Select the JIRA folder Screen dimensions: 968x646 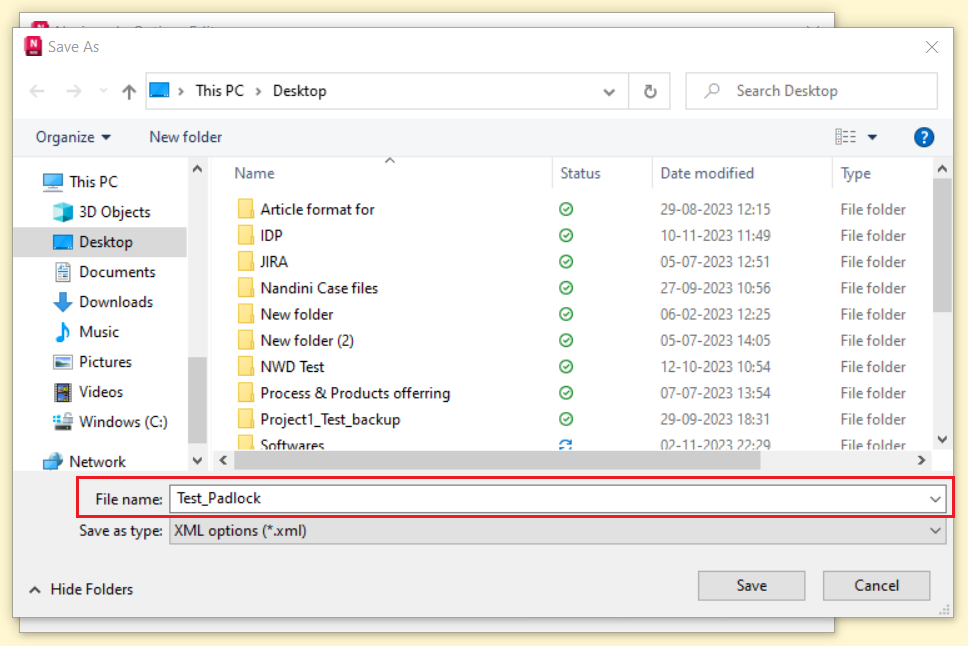coord(273,262)
